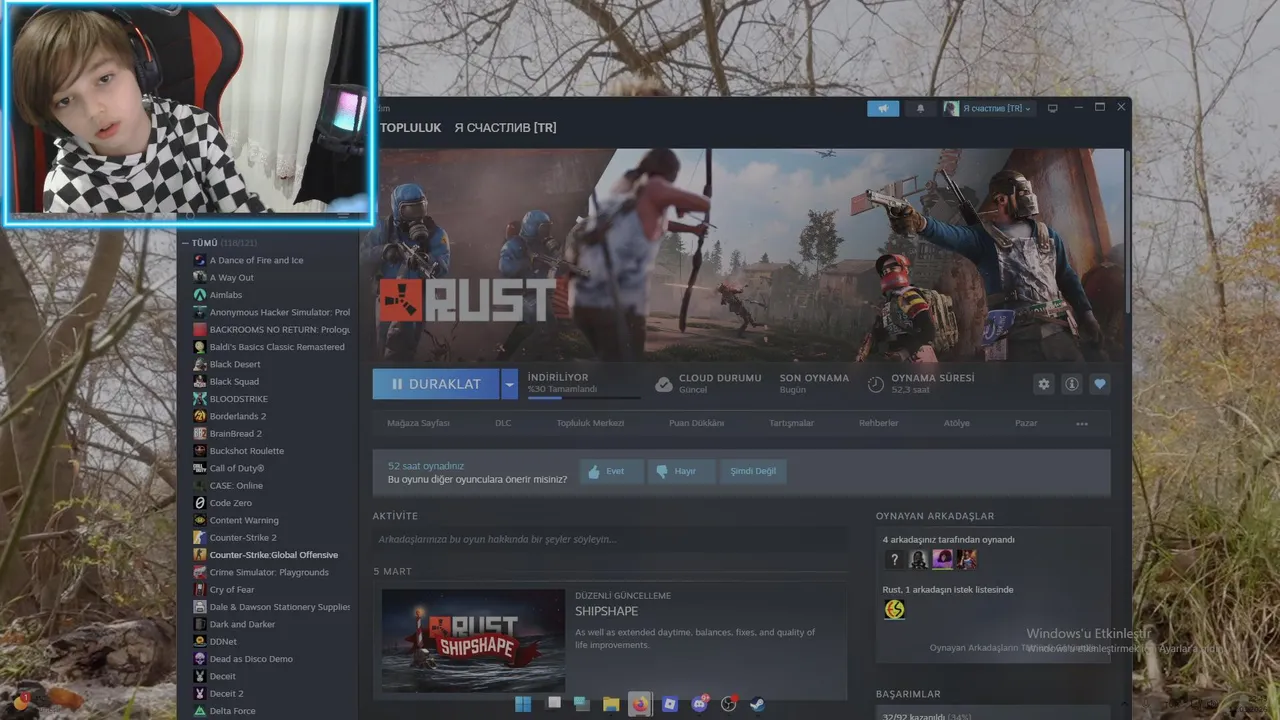1280x720 pixels.
Task: Select Deceit 2 in library
Action: (226, 694)
